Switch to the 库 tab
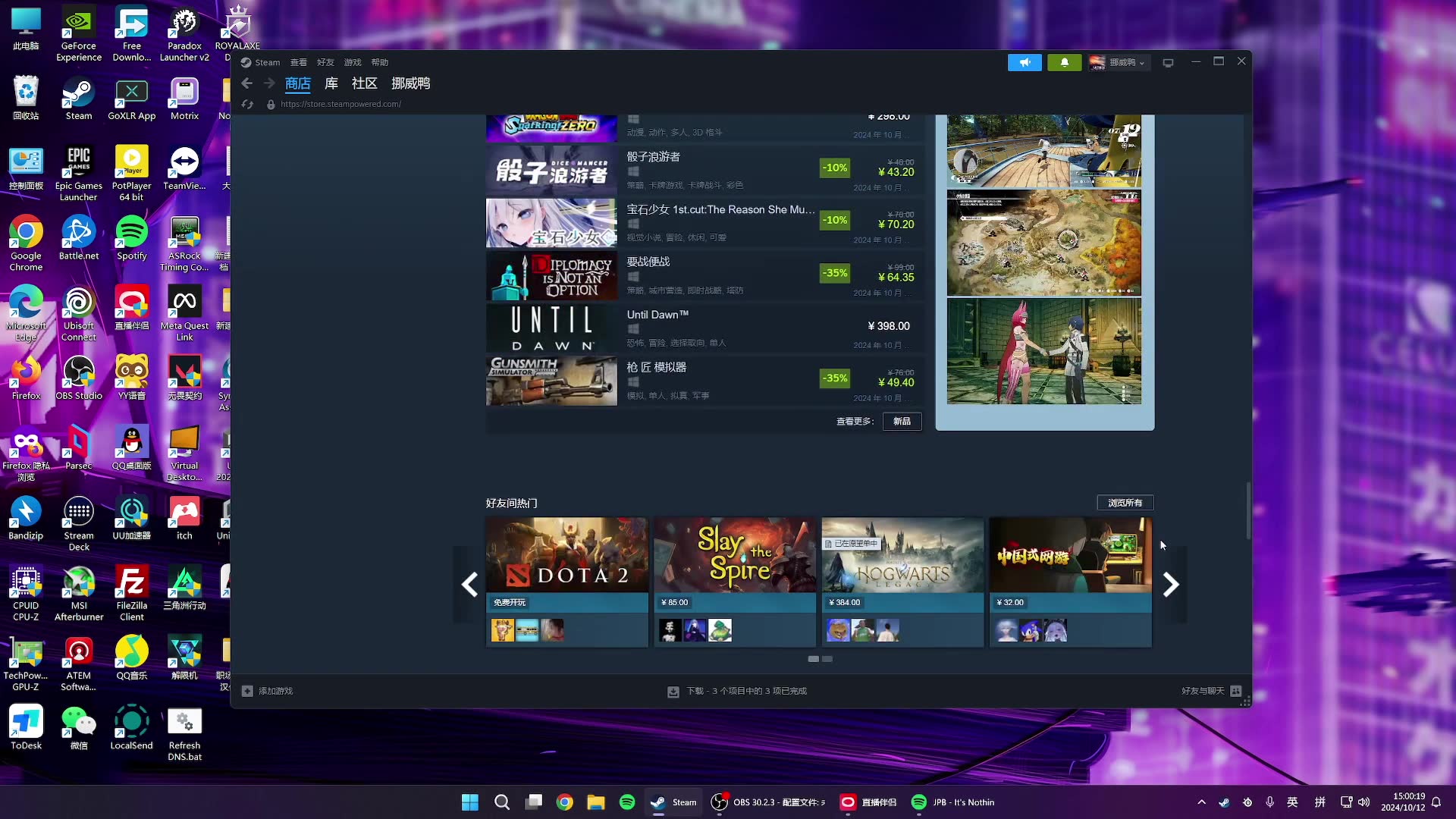This screenshot has height=819, width=1456. click(331, 83)
